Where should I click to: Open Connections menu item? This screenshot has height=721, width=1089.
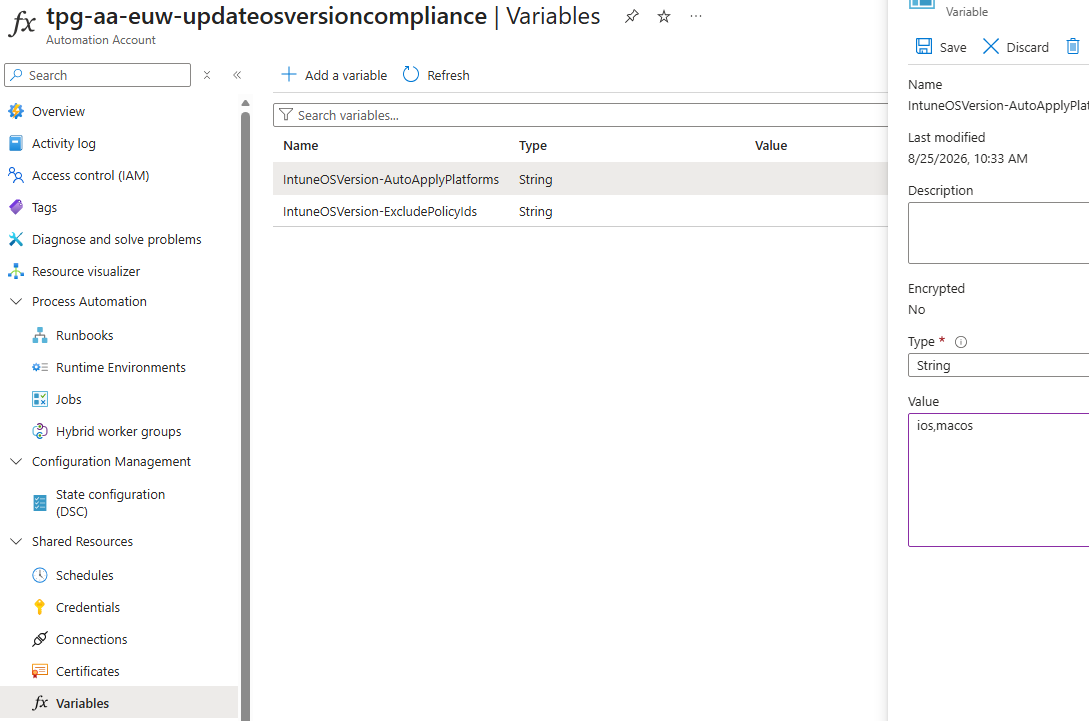(92, 639)
